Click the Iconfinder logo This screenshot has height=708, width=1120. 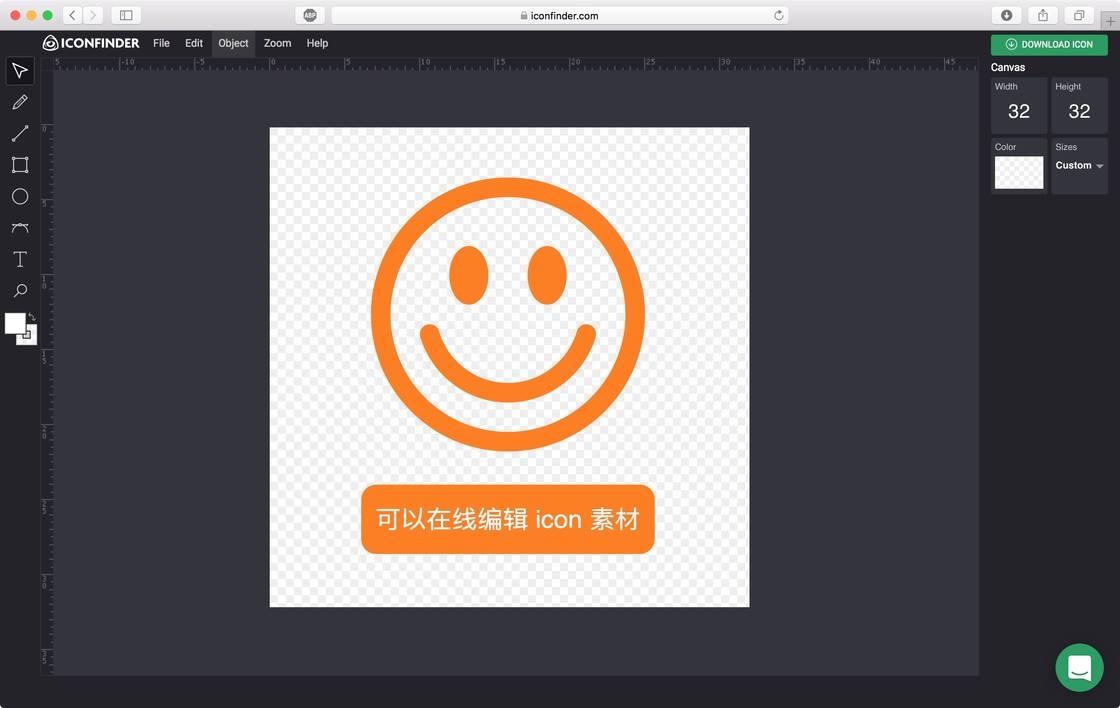tap(91, 43)
